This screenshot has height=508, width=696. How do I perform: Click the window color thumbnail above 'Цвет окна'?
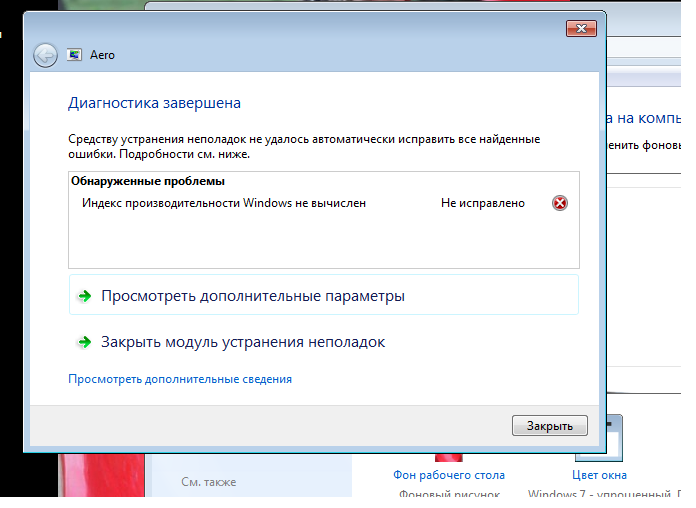pyautogui.click(x=614, y=438)
